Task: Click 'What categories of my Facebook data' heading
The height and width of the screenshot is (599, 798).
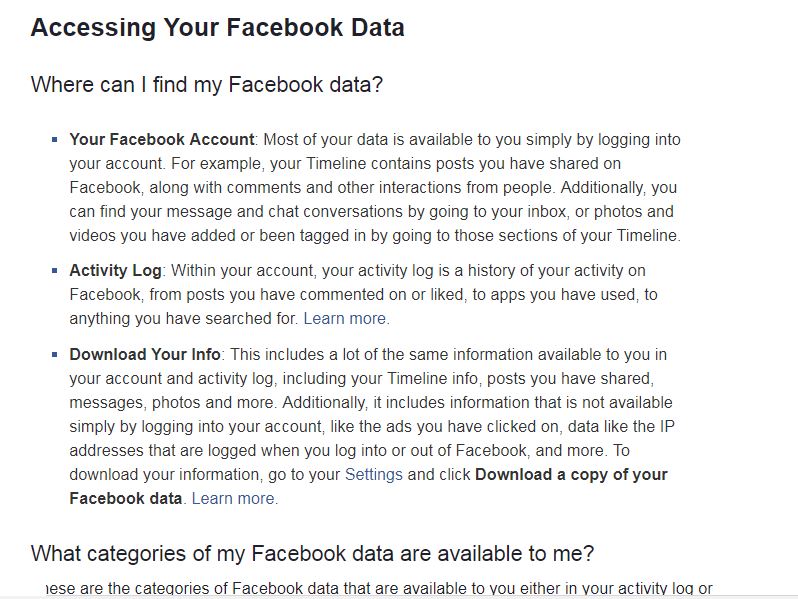Action: (312, 553)
